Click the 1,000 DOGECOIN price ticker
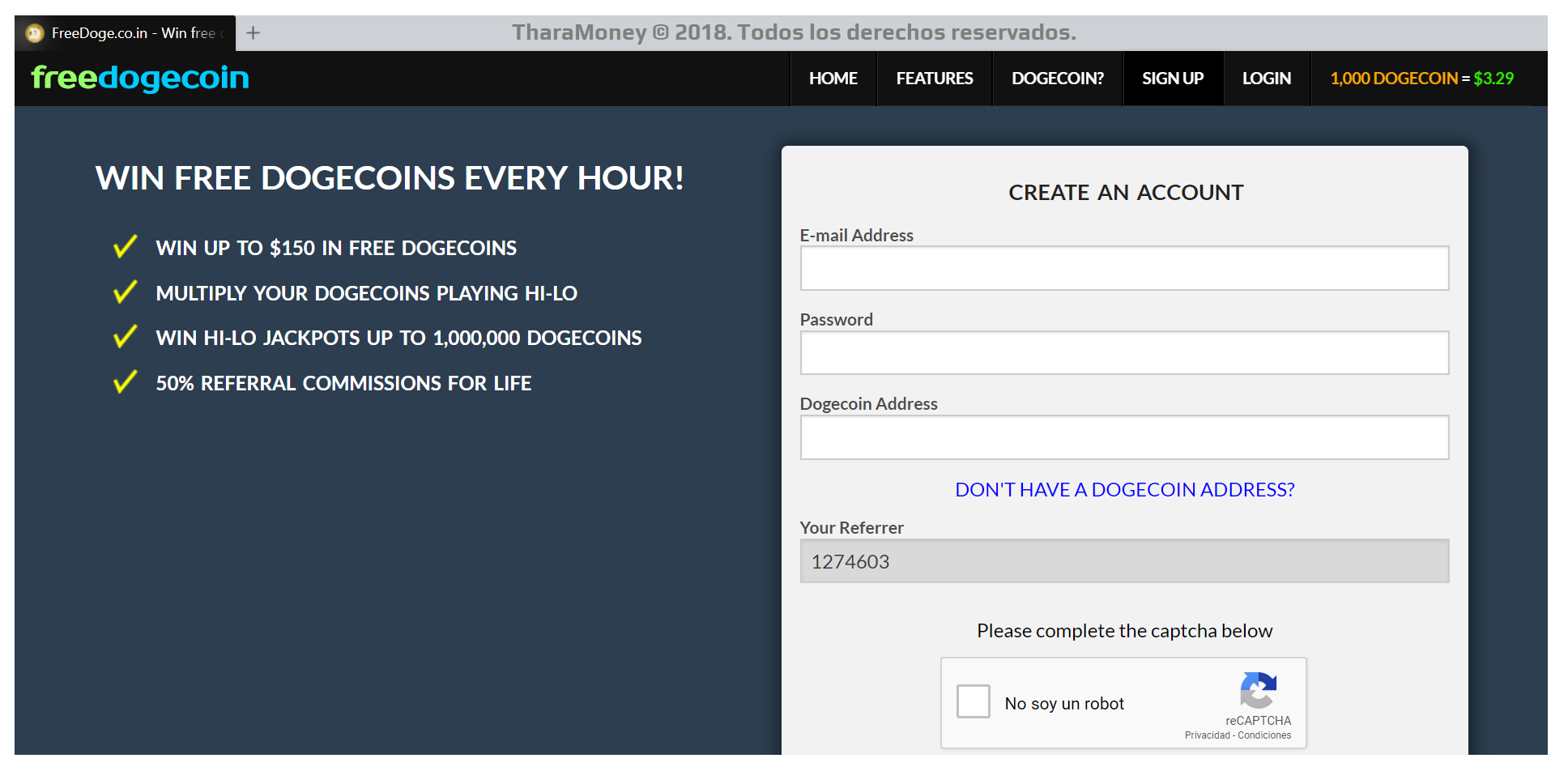 point(1422,79)
